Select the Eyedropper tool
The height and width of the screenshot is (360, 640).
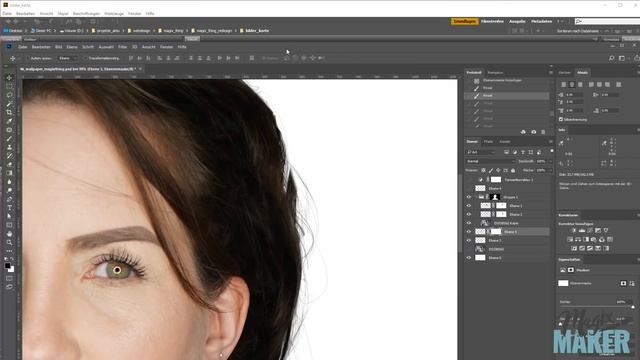[9, 121]
